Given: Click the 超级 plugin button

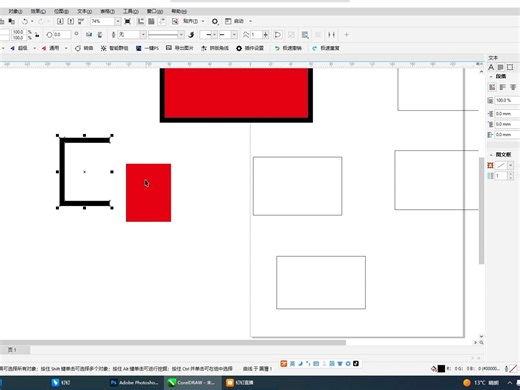Looking at the screenshot, I should (19, 48).
